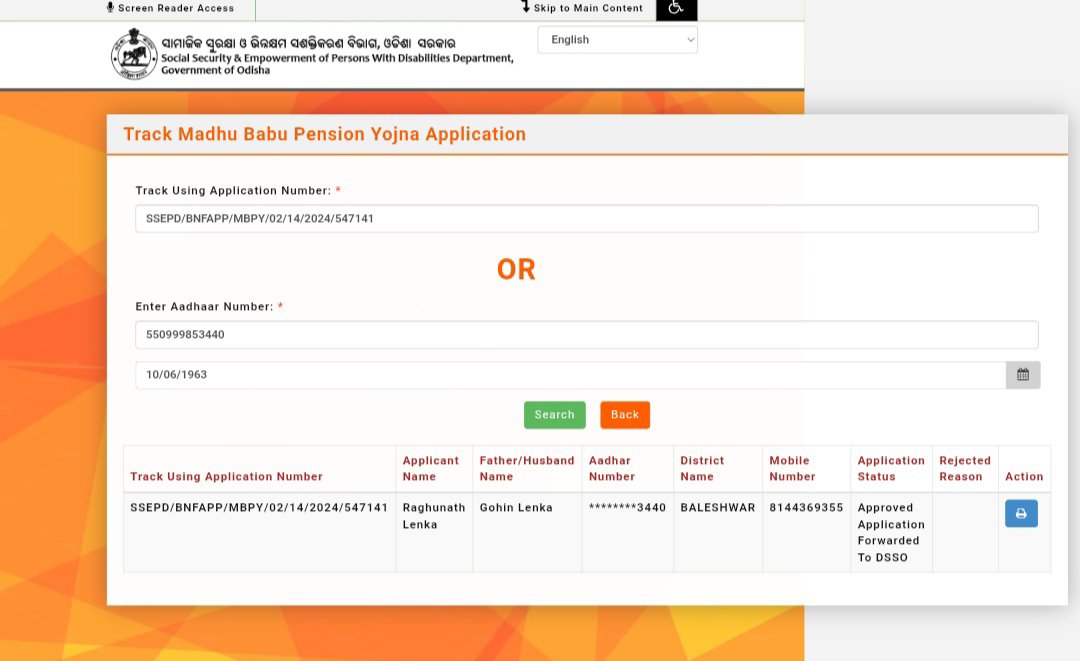This screenshot has width=1080, height=661.
Task: Click applicant name Raghunath Lenka
Action: [434, 516]
